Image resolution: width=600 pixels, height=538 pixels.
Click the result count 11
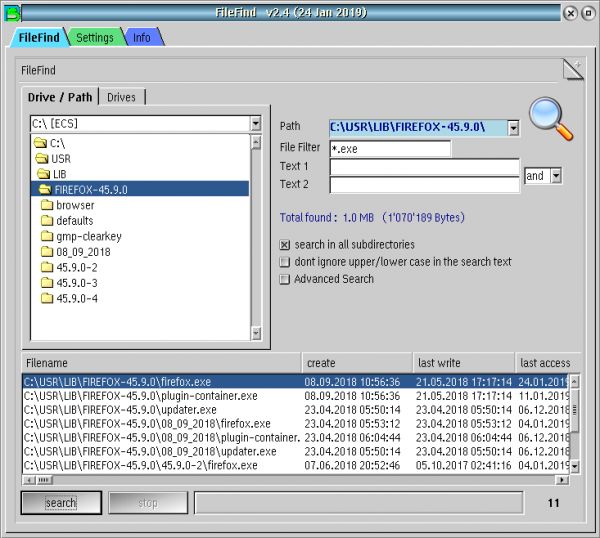(553, 503)
